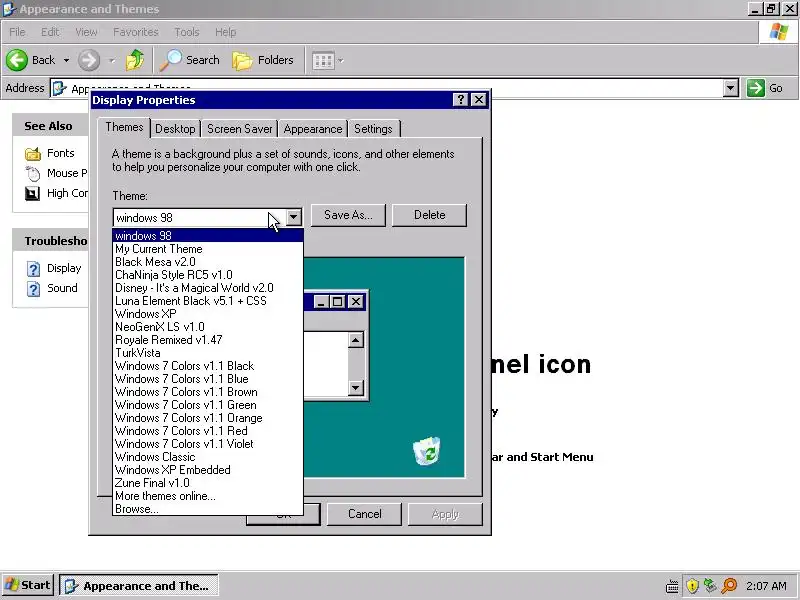Click the Recycle Bin in theme preview

(427, 451)
